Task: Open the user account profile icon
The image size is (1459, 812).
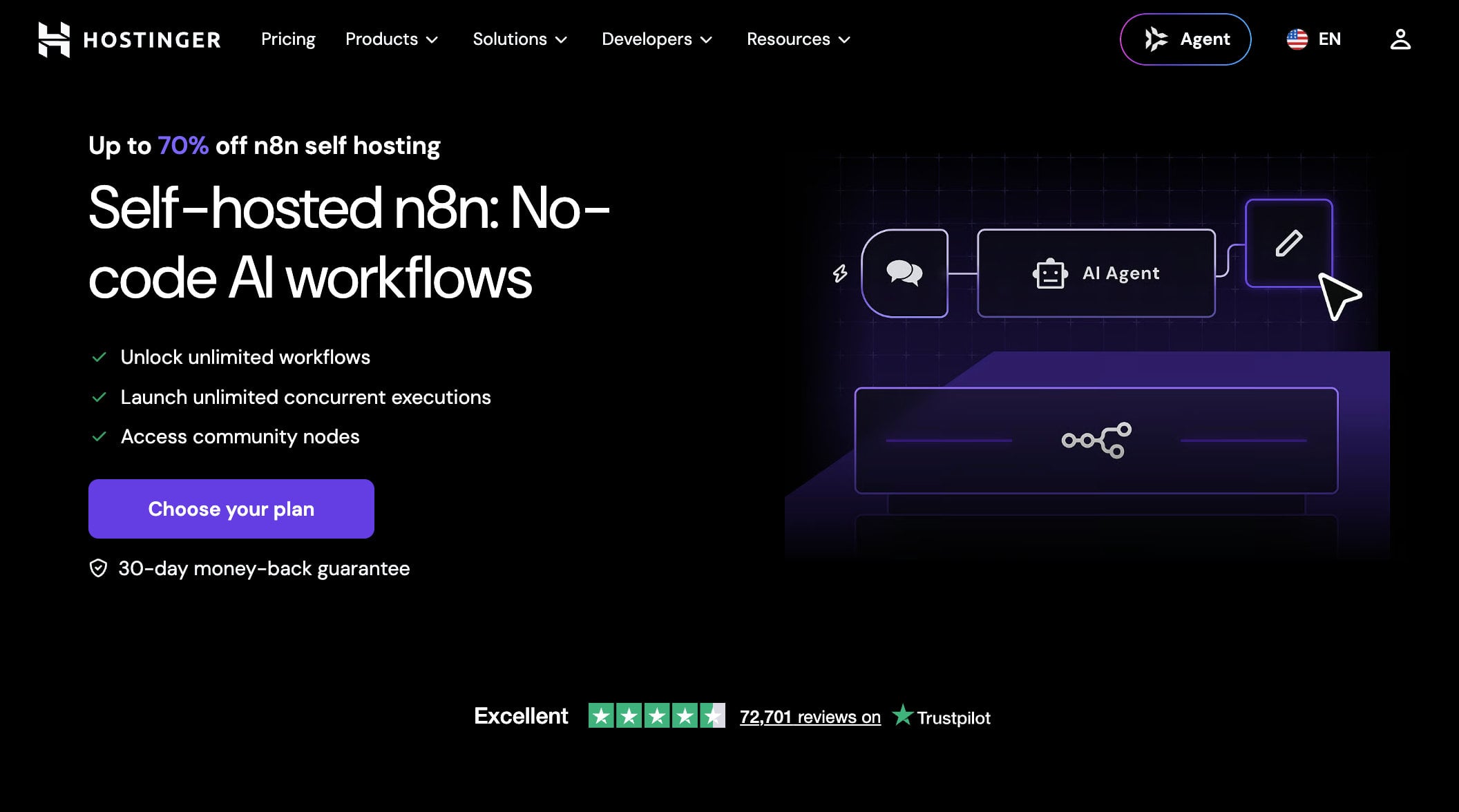Action: point(1400,39)
